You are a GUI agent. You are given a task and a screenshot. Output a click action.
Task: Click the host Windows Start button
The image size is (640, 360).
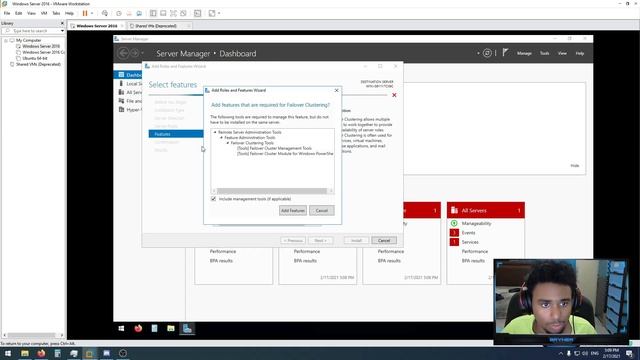point(8,353)
